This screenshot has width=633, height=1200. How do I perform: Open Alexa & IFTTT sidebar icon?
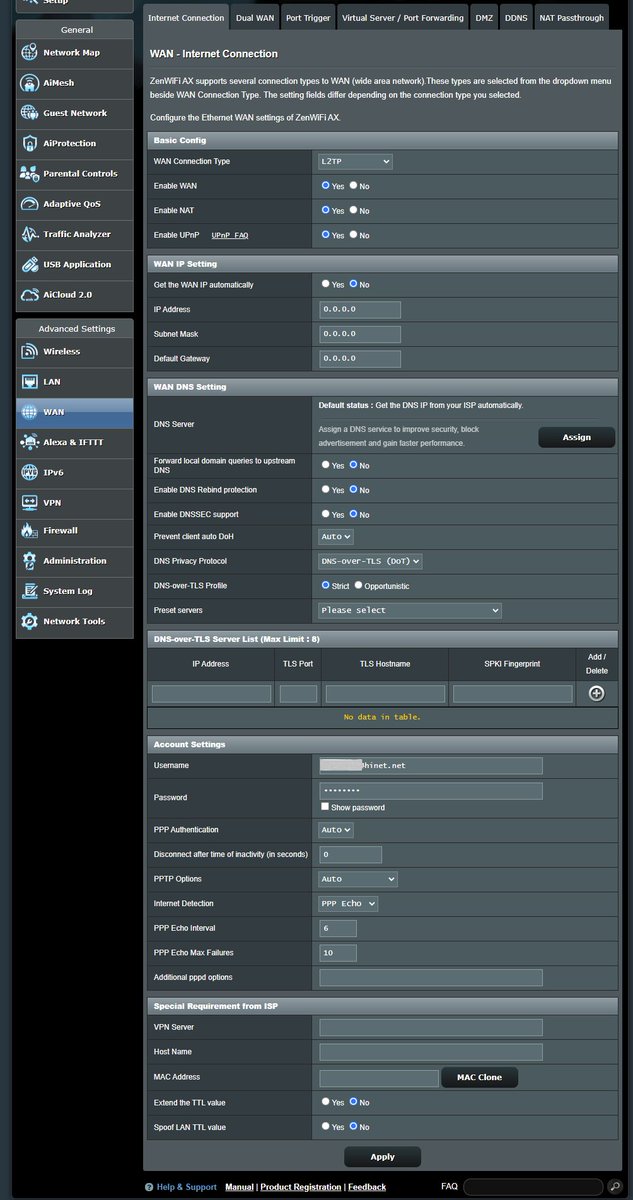pos(30,442)
